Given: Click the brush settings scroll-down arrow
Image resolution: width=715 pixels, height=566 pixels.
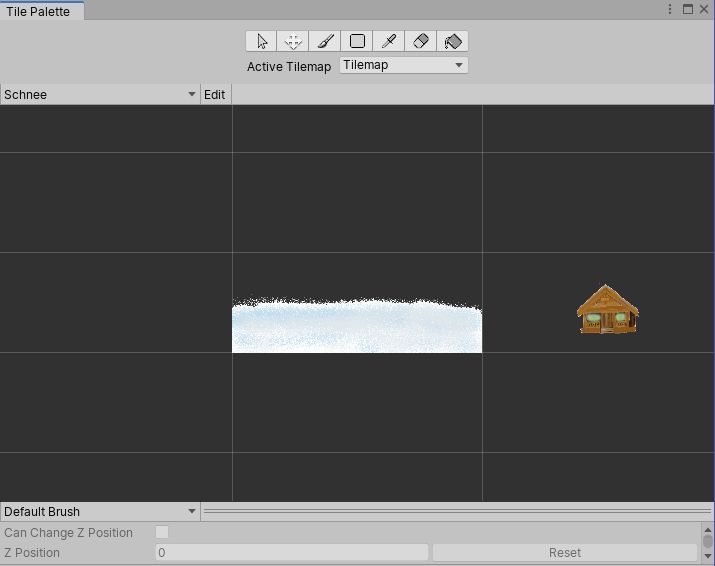Looking at the screenshot, I should tap(708, 556).
